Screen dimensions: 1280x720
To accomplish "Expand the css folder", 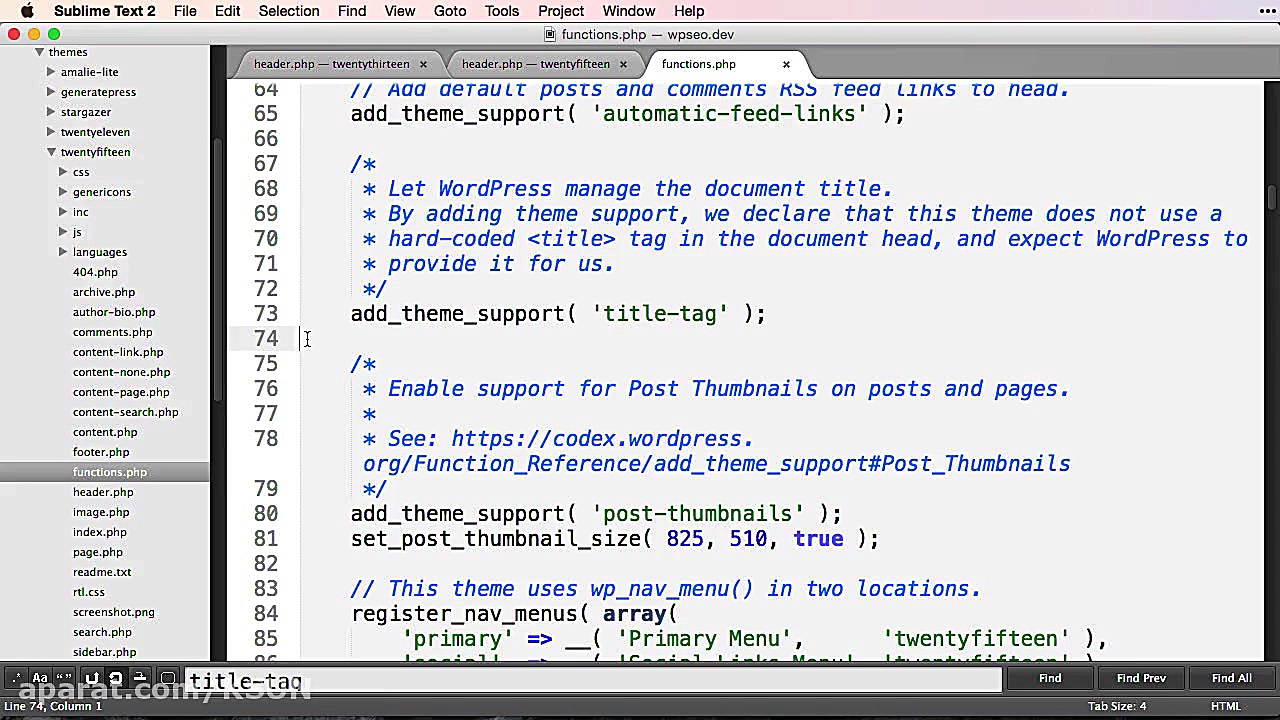I will [63, 172].
